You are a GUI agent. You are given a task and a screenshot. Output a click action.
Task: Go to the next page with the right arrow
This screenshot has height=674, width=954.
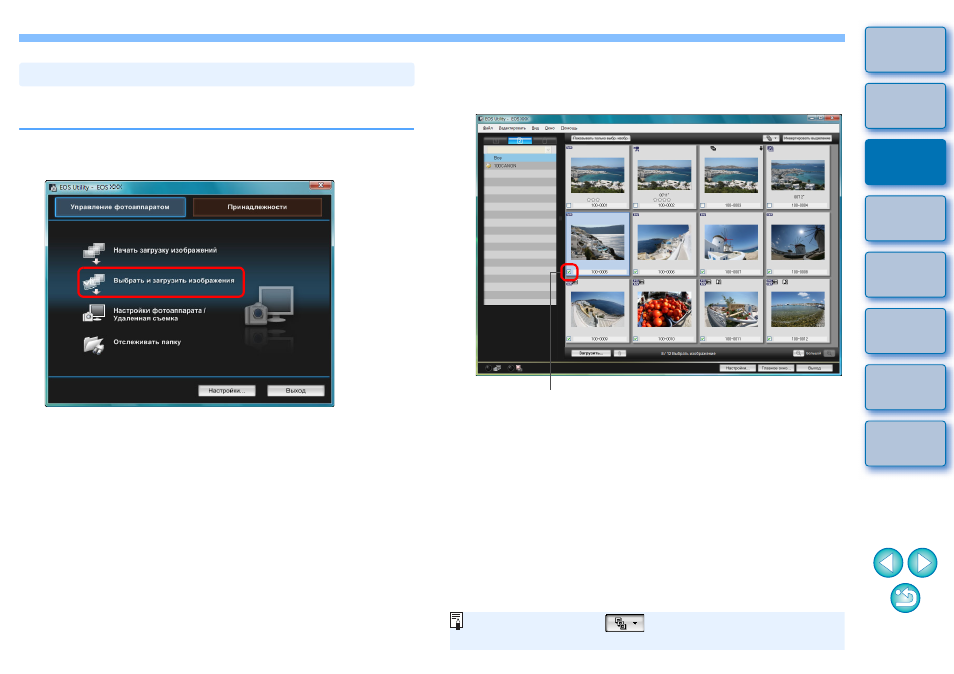point(922,562)
